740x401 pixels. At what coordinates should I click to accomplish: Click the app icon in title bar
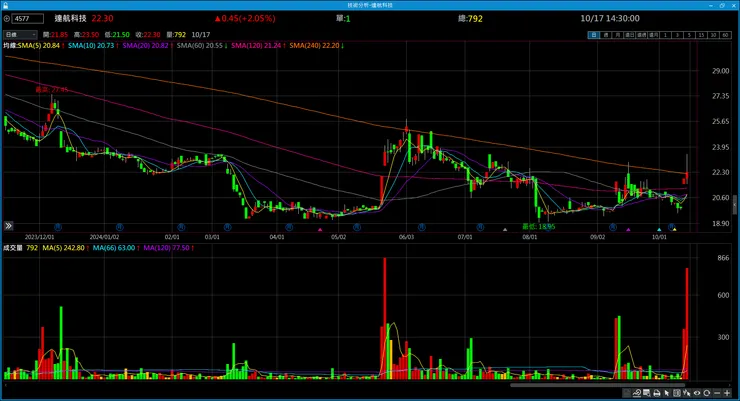pyautogui.click(x=5, y=5)
